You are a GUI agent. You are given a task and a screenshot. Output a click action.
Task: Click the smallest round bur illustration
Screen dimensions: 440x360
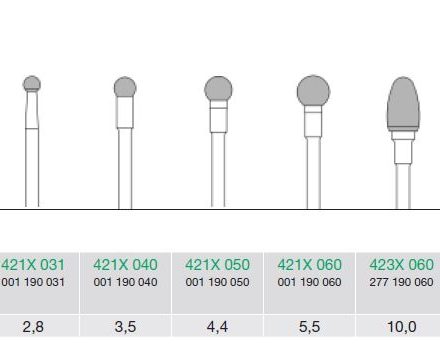tap(32, 142)
